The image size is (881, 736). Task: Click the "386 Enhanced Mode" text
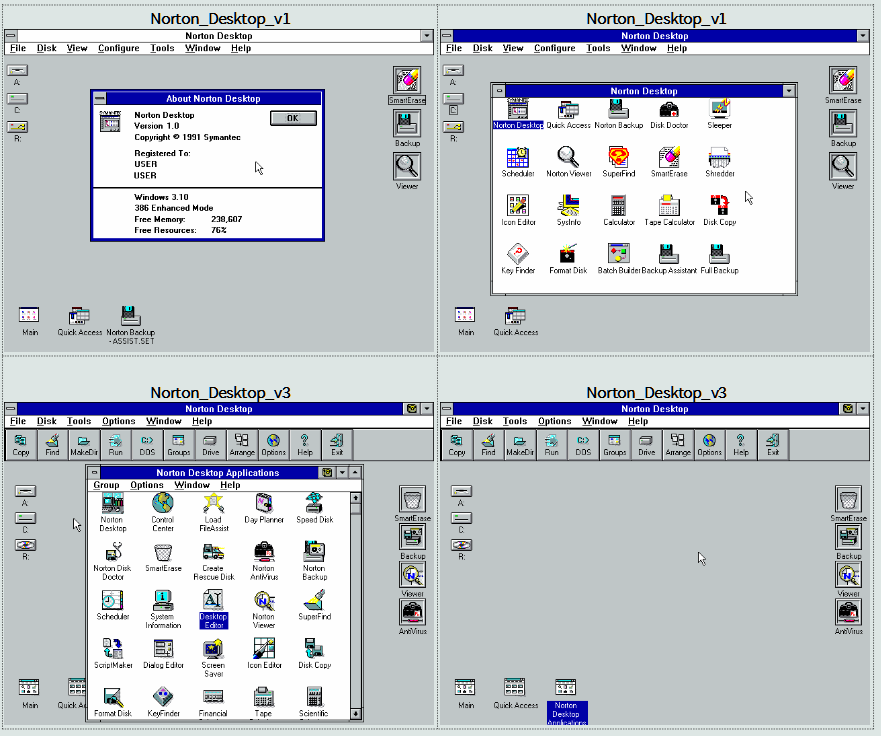(x=174, y=208)
